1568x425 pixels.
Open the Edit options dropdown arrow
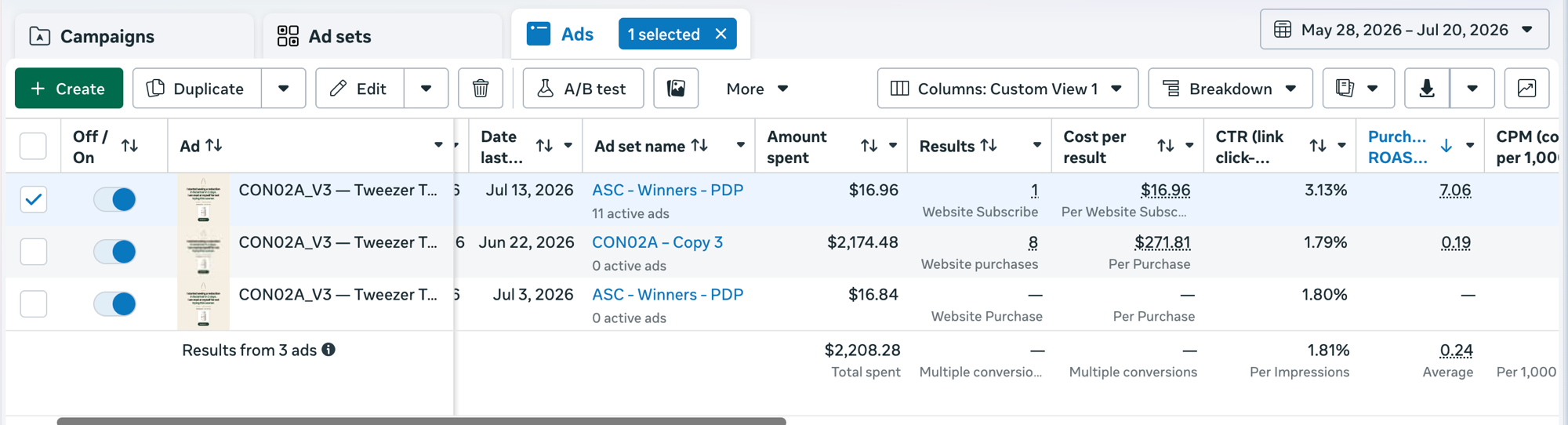coord(426,89)
